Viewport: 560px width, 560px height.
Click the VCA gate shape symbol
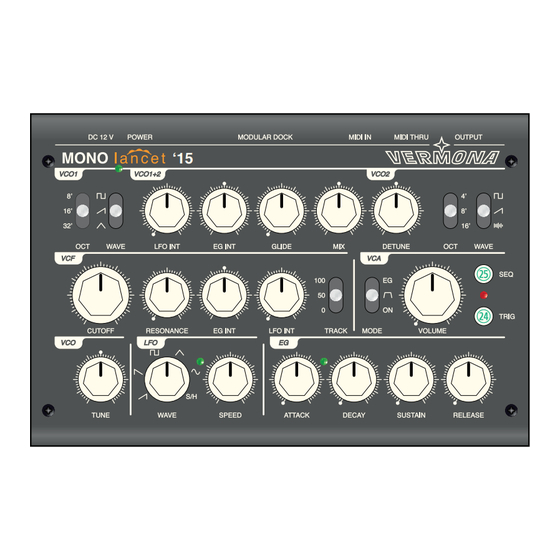pyautogui.click(x=388, y=295)
